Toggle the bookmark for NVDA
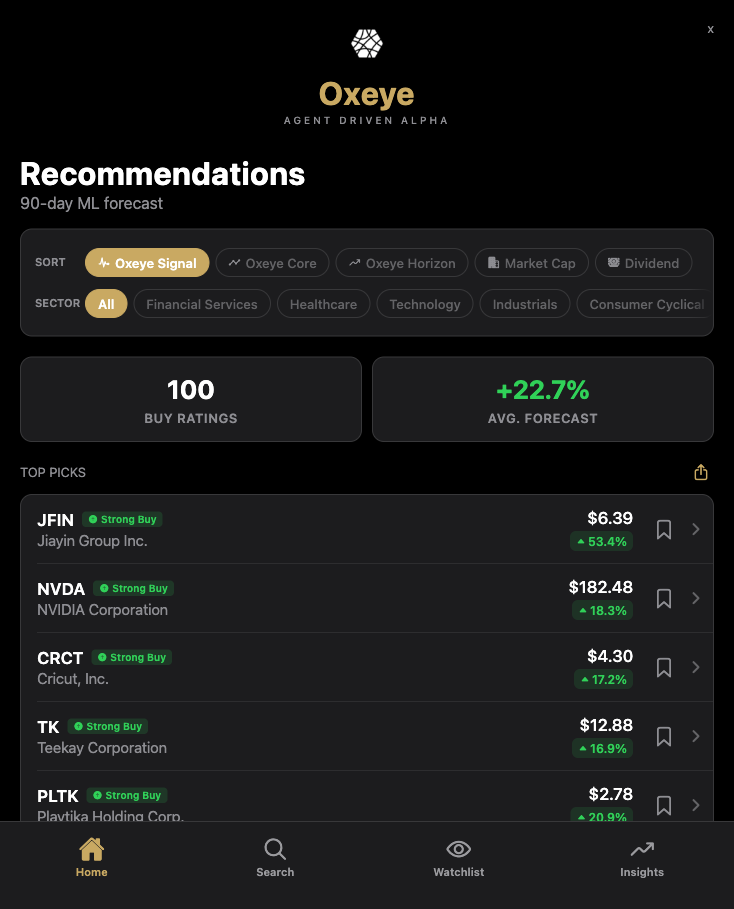Image resolution: width=734 pixels, height=909 pixels. click(x=663, y=598)
